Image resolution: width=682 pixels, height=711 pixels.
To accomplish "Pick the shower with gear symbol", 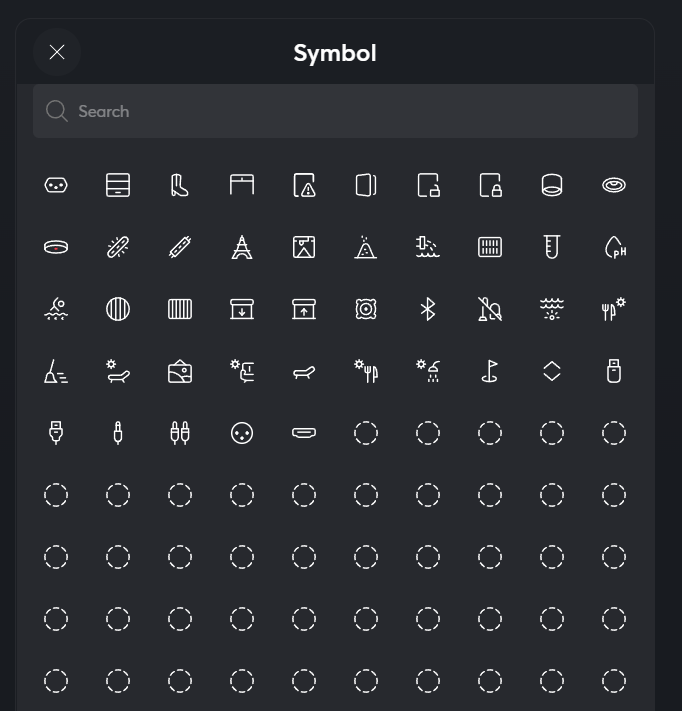I will [x=428, y=371].
